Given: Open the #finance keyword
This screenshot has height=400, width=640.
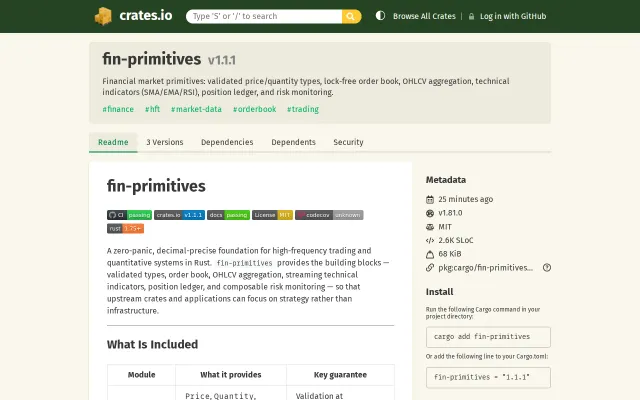Looking at the screenshot, I should point(118,109).
